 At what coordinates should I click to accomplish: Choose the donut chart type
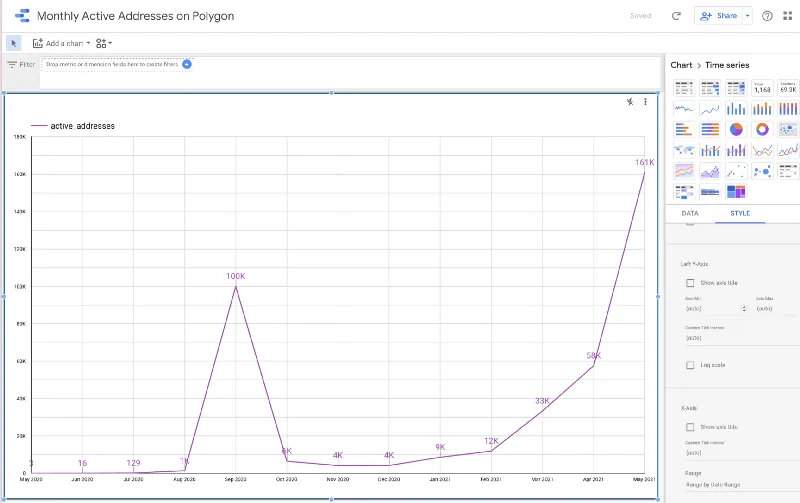click(x=762, y=130)
